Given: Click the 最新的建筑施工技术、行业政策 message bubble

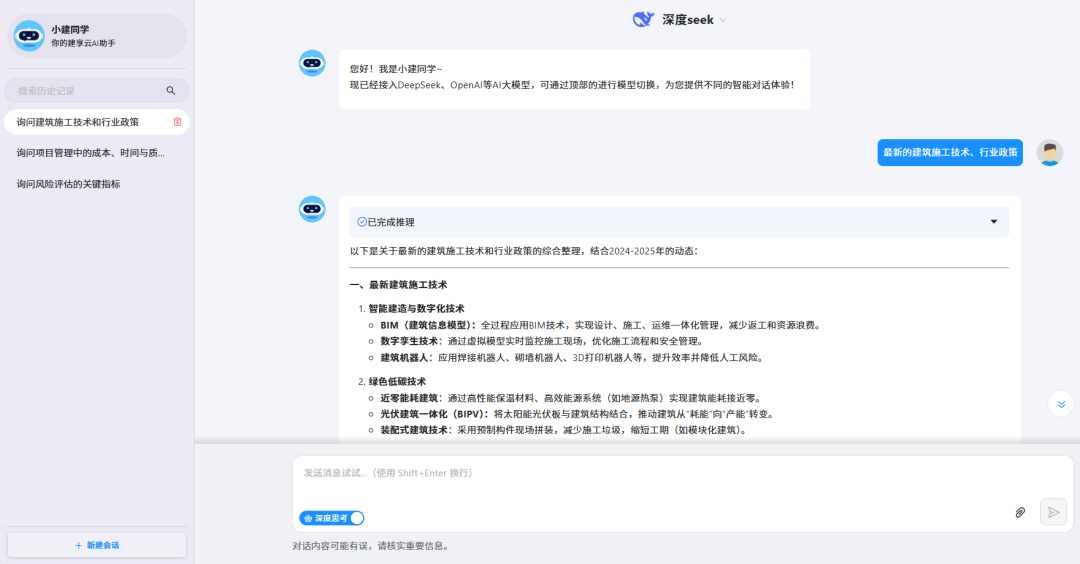Looking at the screenshot, I should [x=949, y=153].
